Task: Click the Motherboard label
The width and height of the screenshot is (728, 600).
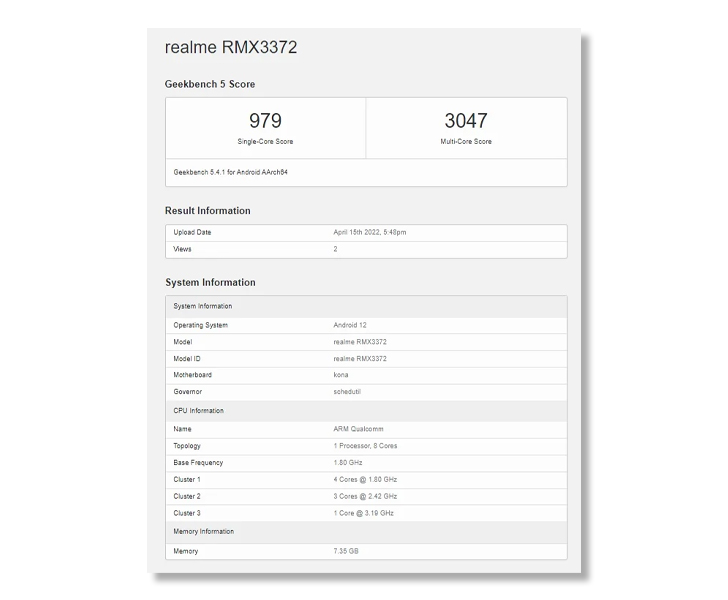Action: coord(192,375)
